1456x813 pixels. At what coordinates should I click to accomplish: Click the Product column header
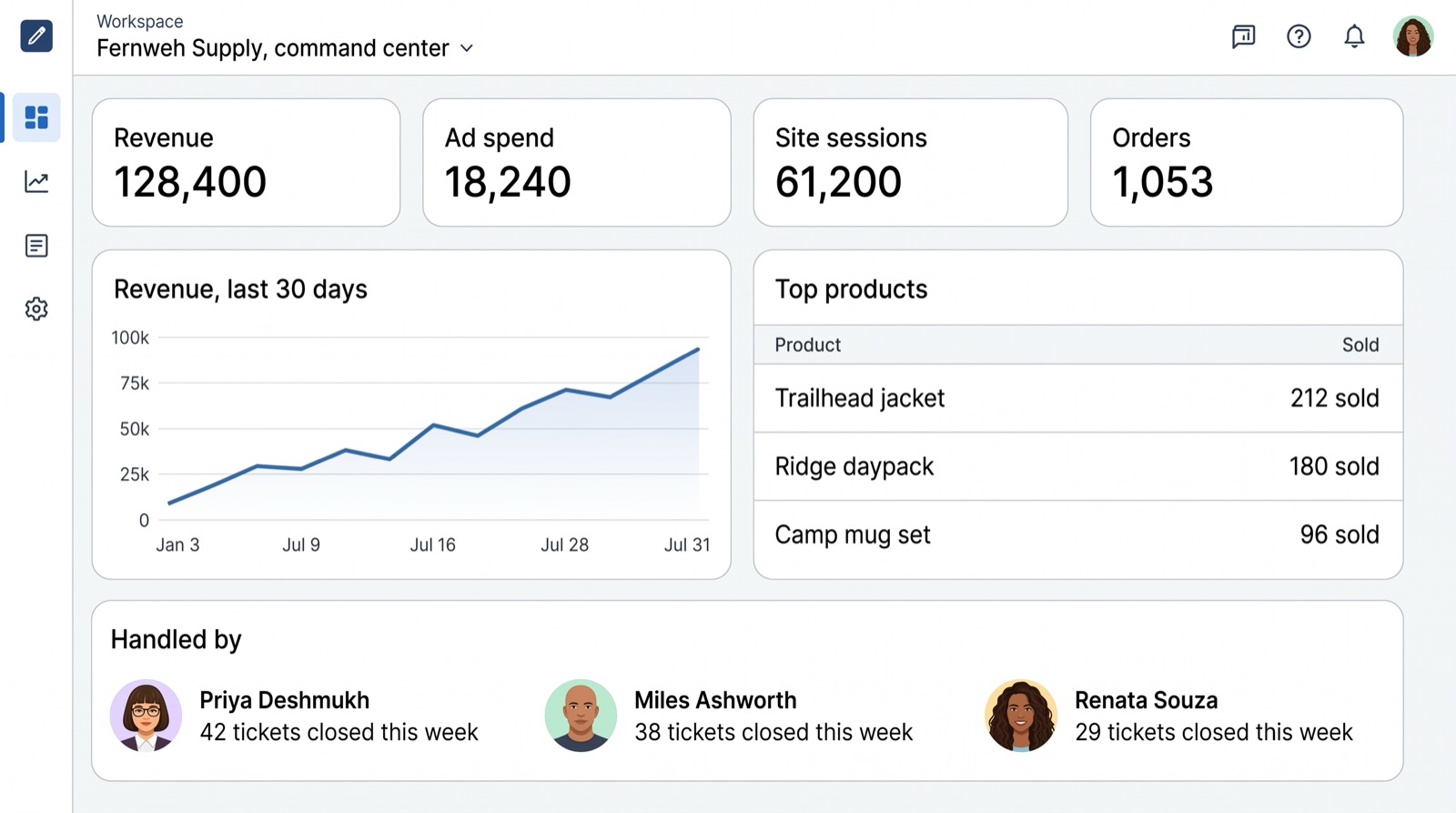(x=807, y=345)
